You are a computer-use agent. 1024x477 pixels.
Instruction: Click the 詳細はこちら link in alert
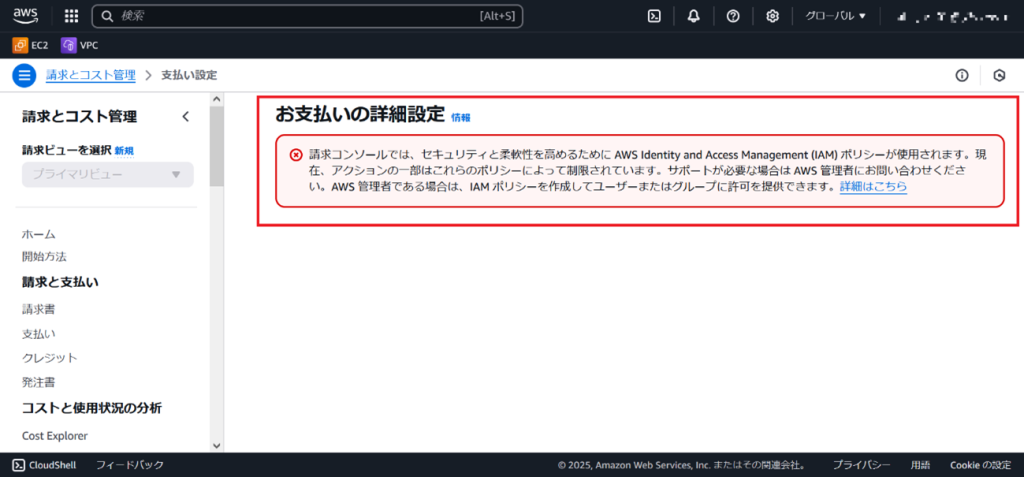click(873, 187)
